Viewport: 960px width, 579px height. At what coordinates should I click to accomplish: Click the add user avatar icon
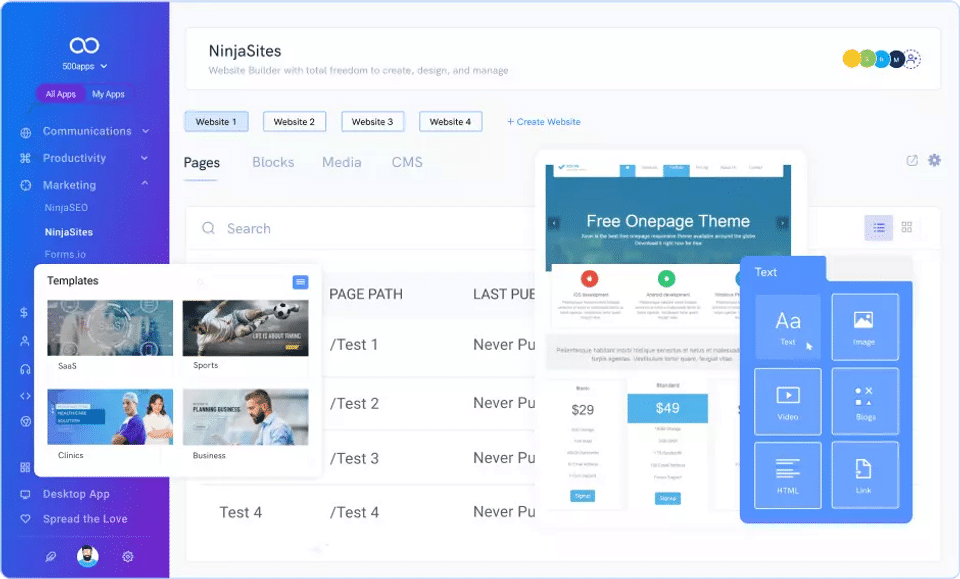[x=912, y=59]
